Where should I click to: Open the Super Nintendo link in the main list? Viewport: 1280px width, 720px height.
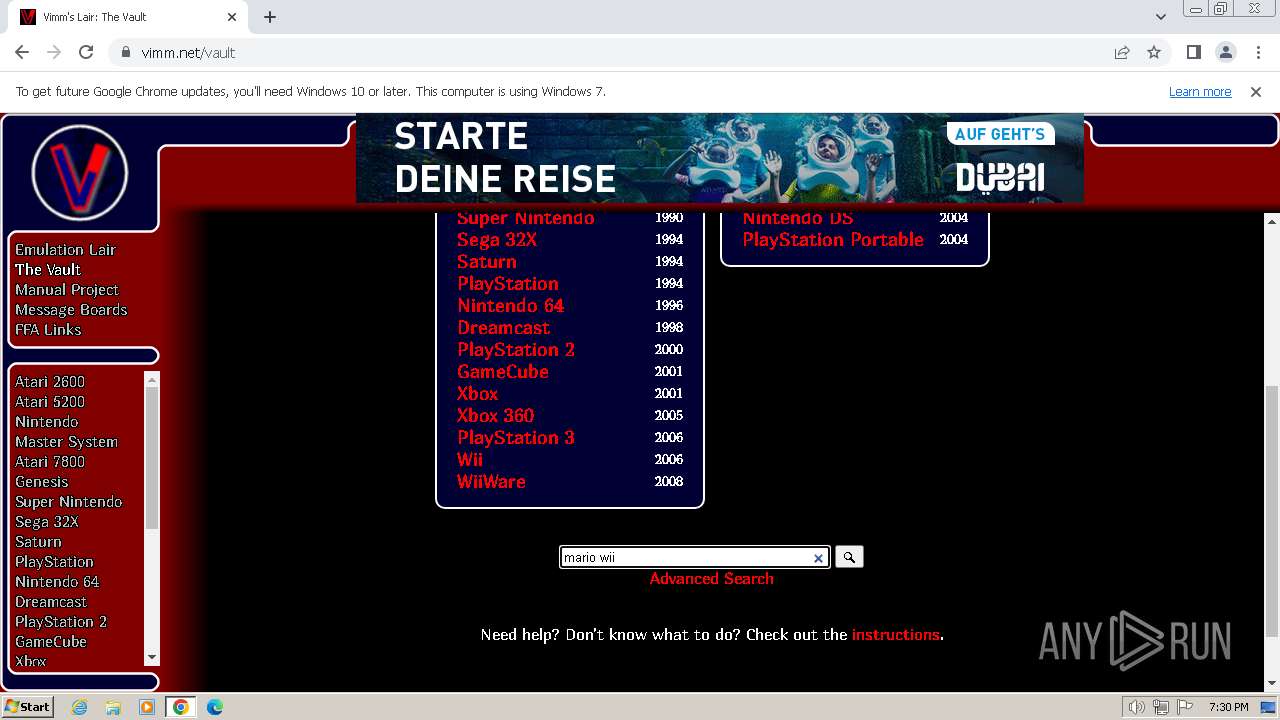click(525, 218)
